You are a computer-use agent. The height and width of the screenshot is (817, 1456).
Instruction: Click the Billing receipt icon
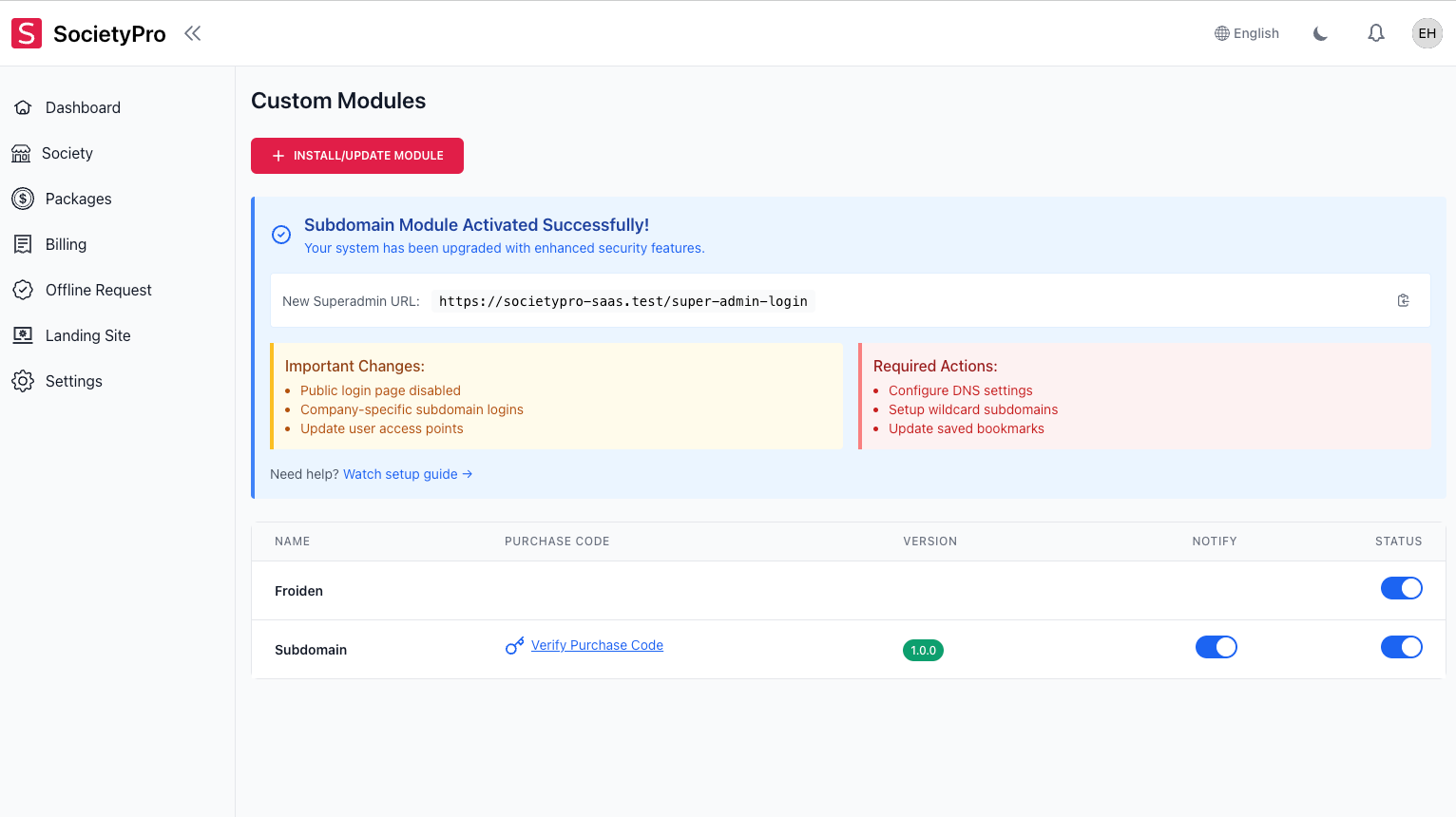click(23, 244)
